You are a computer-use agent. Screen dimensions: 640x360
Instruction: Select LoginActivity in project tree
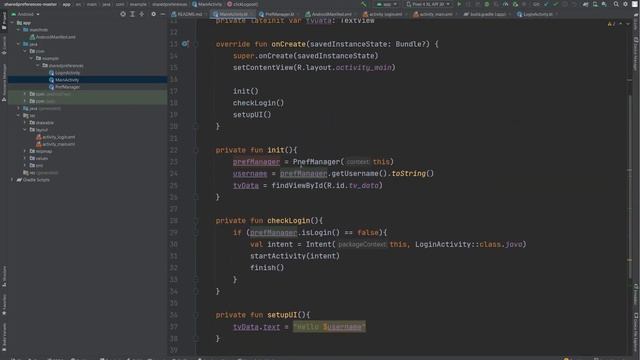point(67,73)
